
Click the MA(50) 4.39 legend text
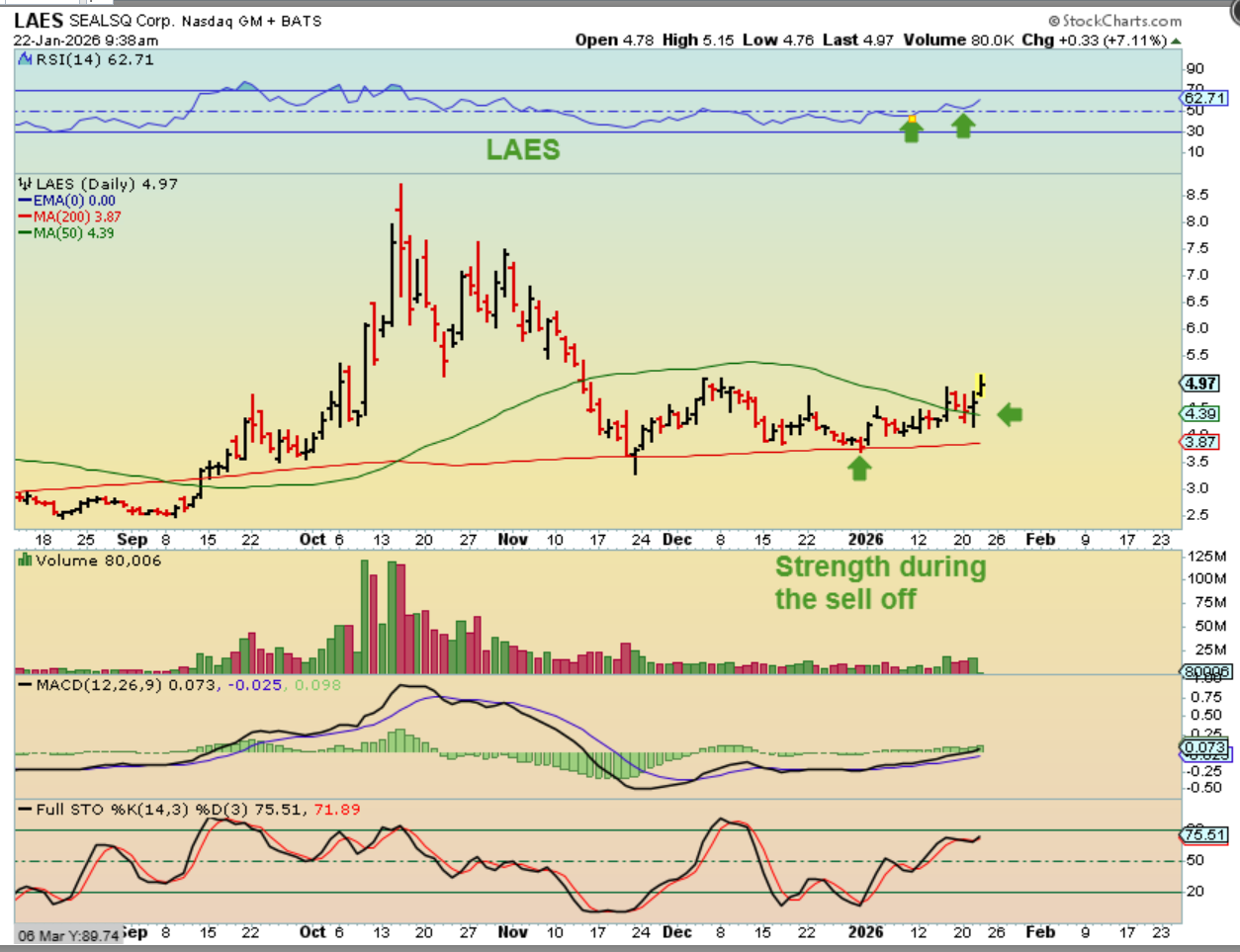[73, 233]
